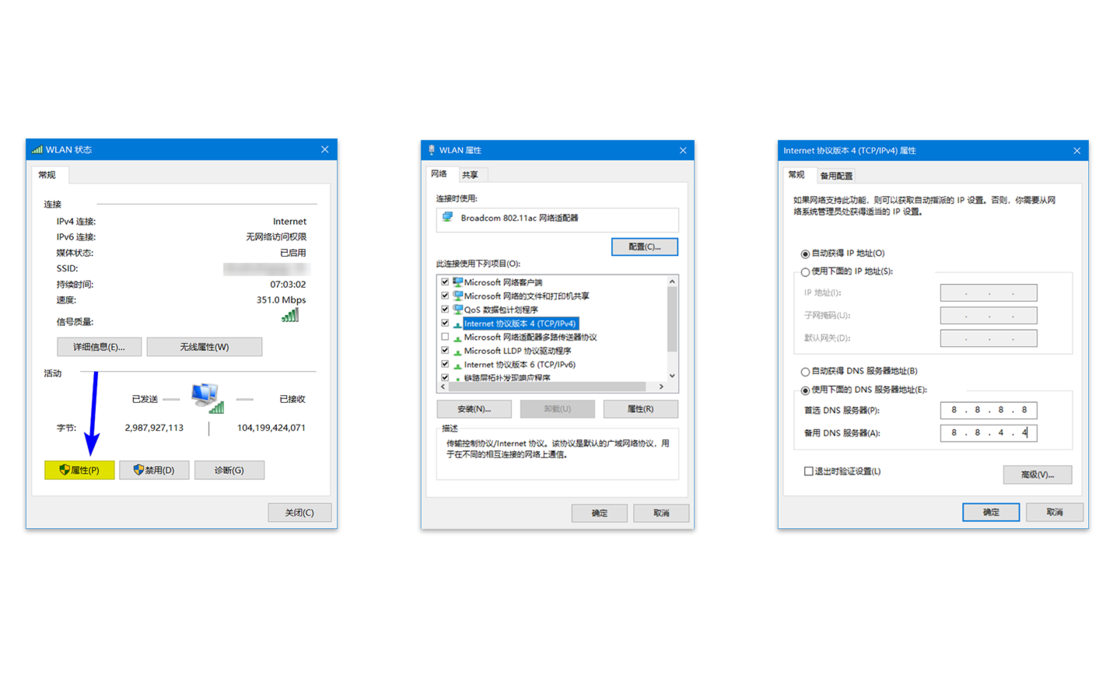Click the QoS 数据包计划程序 icon
1120x700 pixels.
coord(456,309)
